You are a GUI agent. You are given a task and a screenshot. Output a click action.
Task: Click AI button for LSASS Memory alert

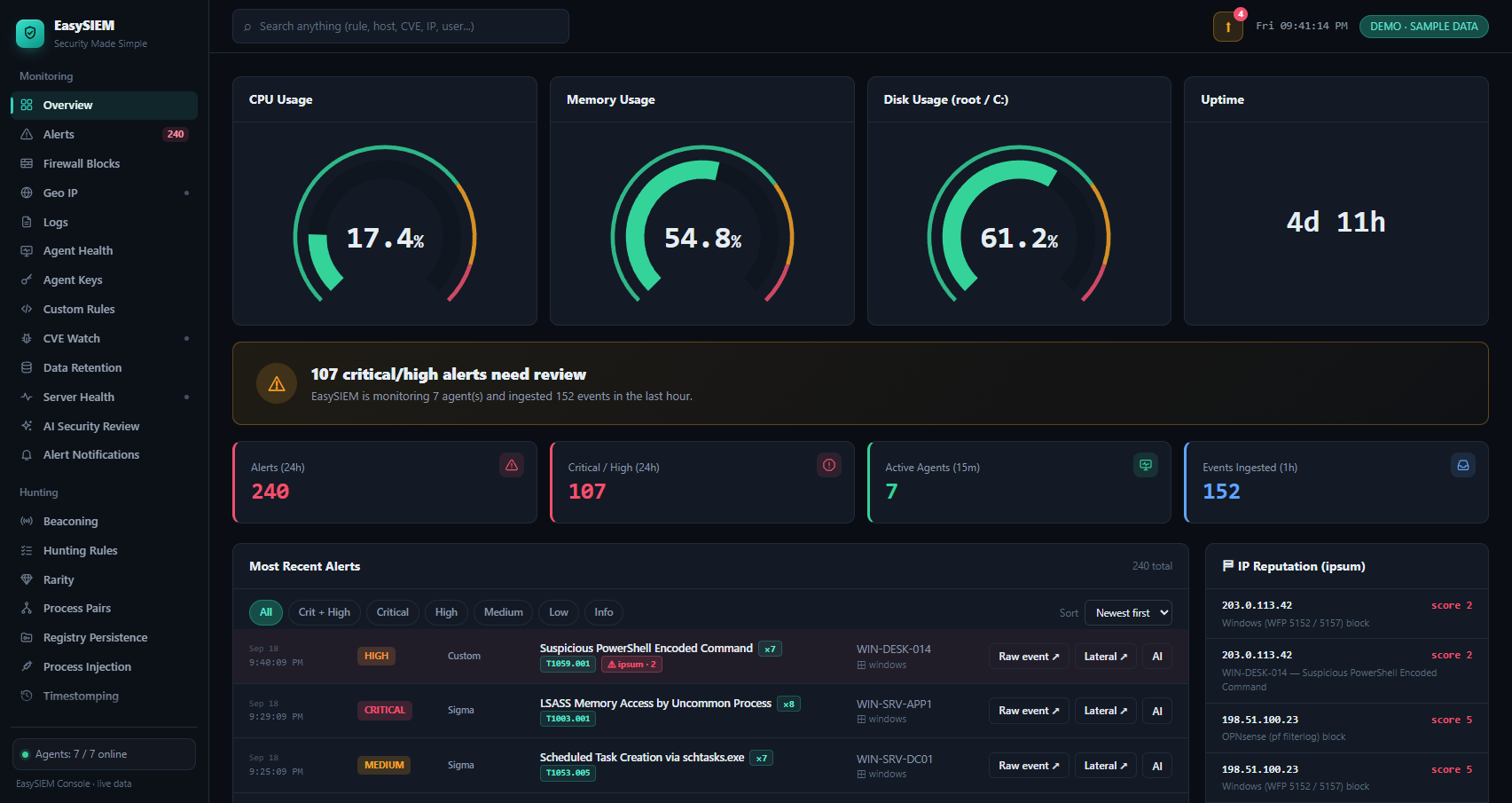tap(1157, 711)
